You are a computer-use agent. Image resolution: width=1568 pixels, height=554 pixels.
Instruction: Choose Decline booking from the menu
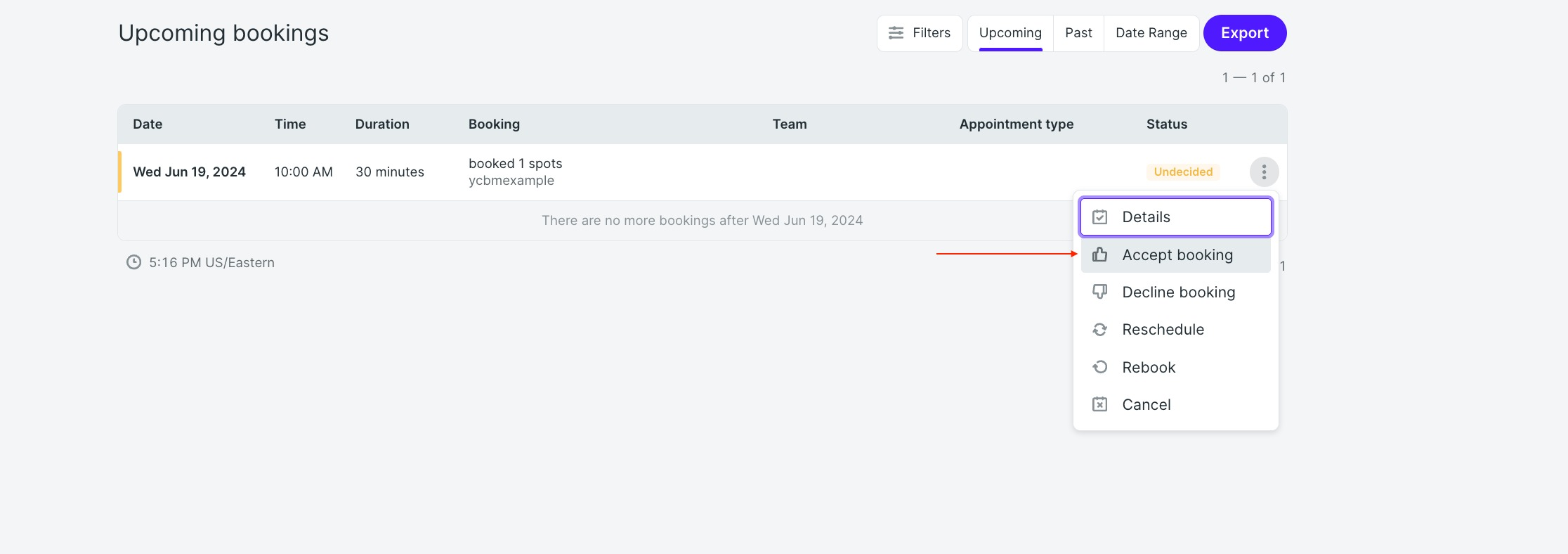(1176, 292)
